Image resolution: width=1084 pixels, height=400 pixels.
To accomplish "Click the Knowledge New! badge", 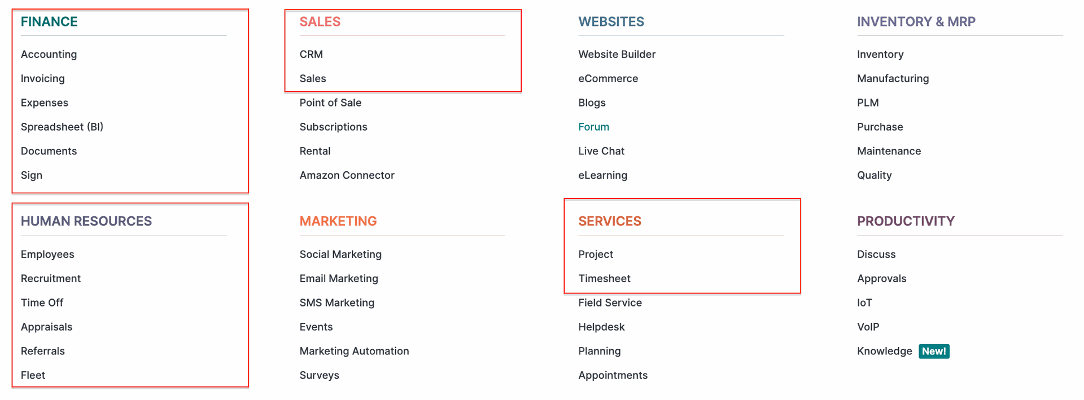I will [x=934, y=352].
